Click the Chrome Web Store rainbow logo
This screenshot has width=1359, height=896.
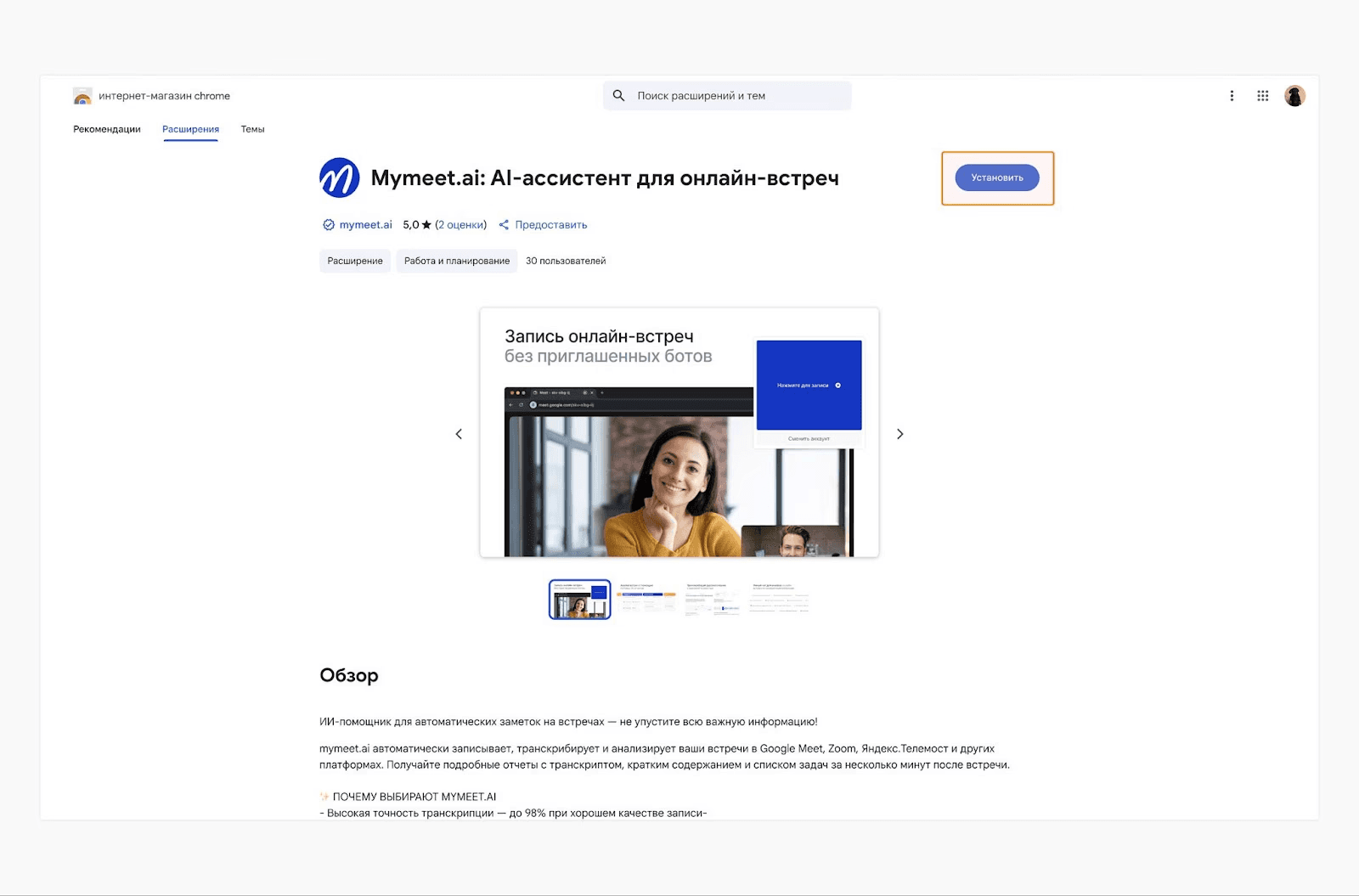click(82, 96)
